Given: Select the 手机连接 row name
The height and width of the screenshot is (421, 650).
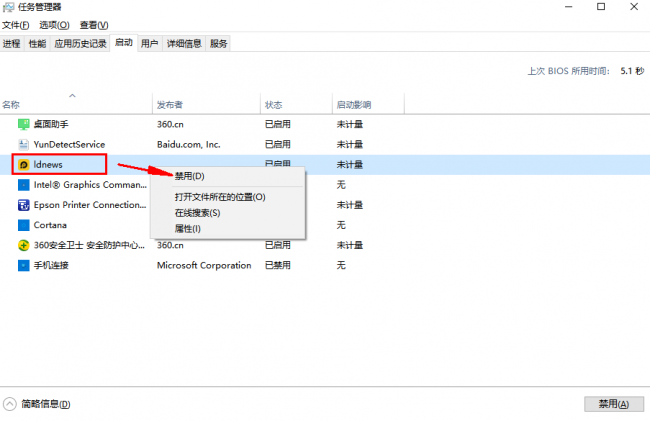Looking at the screenshot, I should coord(51,265).
